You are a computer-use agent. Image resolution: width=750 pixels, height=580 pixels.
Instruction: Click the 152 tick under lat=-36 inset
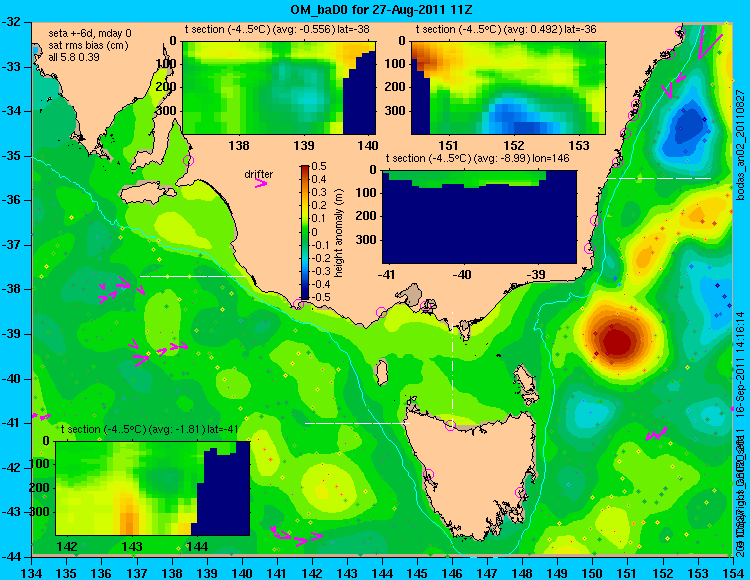pos(514,145)
